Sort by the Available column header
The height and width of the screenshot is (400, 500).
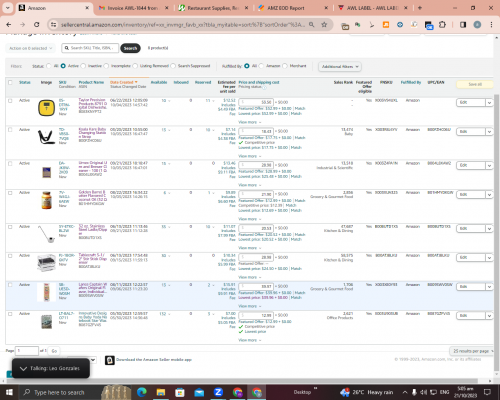(x=159, y=82)
